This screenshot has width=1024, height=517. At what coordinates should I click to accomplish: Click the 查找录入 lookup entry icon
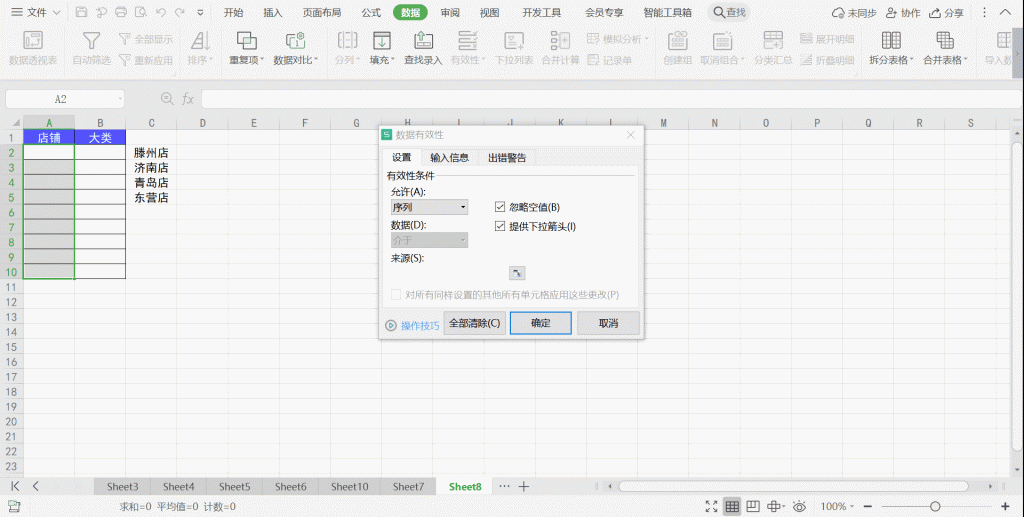(x=422, y=41)
